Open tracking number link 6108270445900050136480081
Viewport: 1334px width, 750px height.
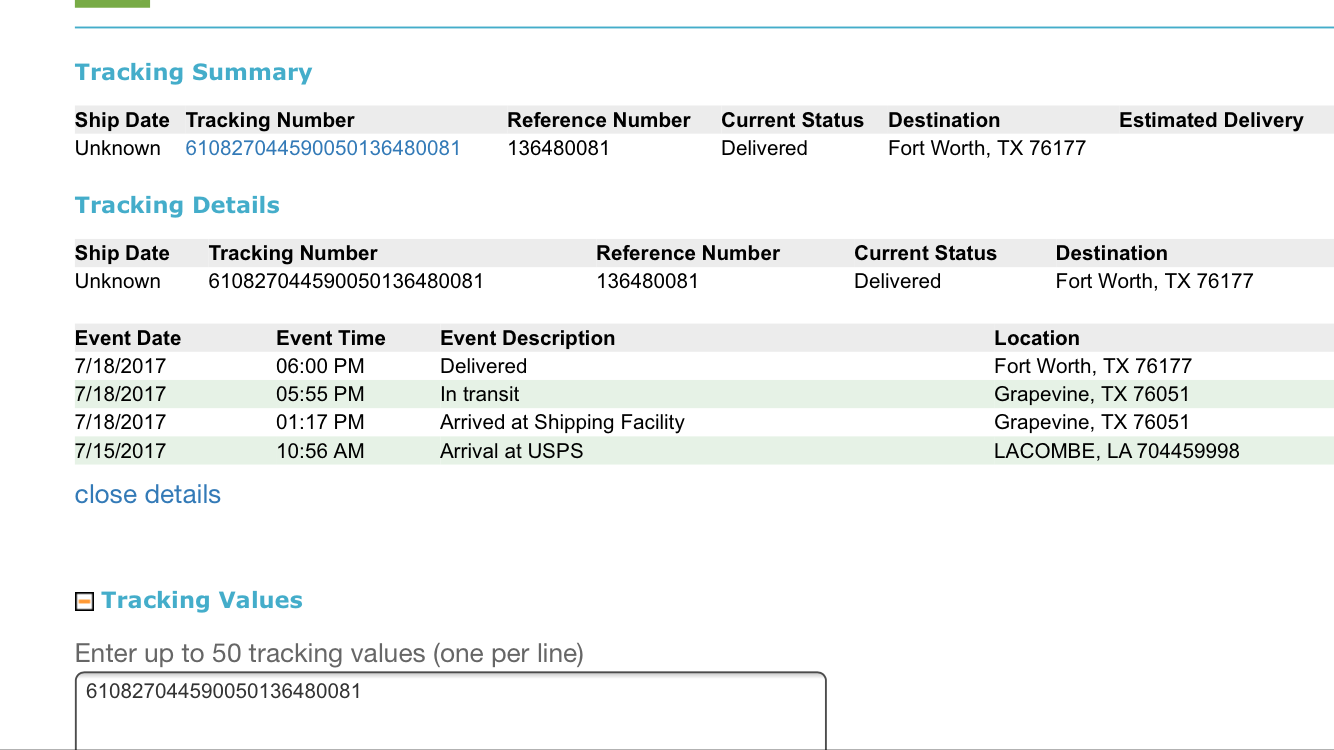click(x=323, y=148)
